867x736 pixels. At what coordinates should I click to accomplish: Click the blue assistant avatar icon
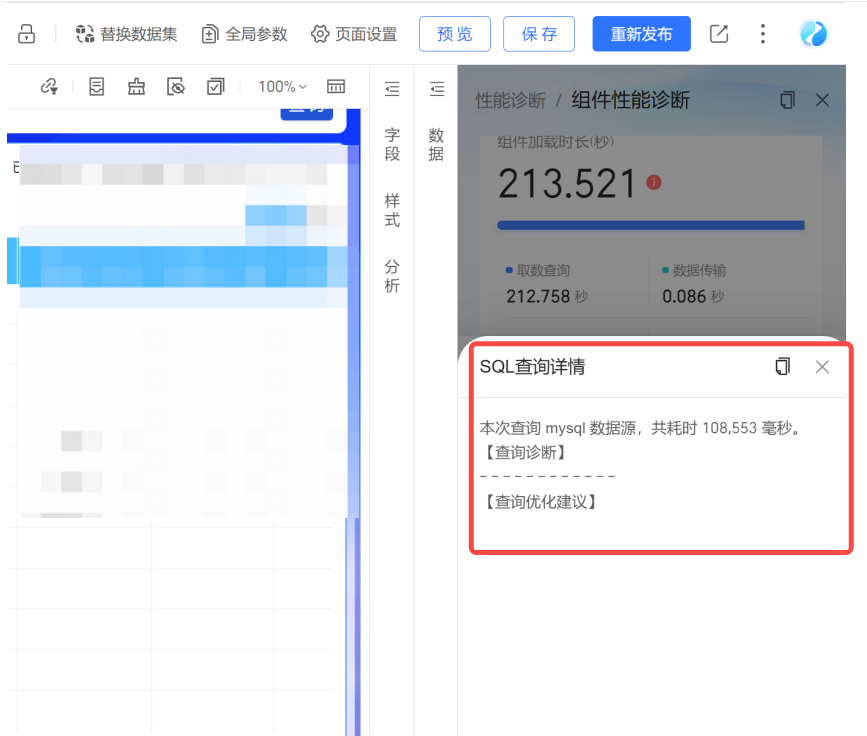coord(813,34)
